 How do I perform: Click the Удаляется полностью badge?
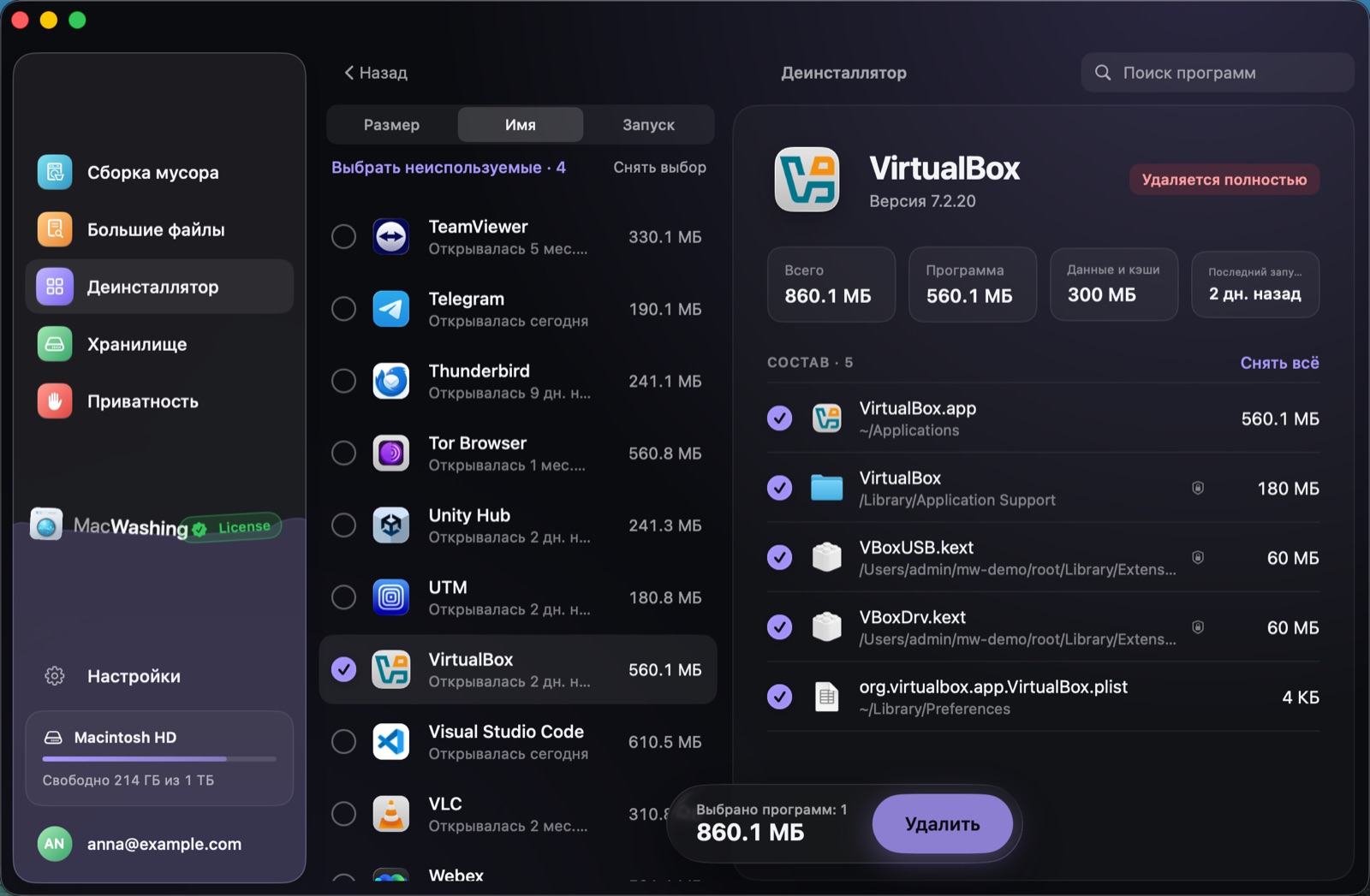coord(1224,180)
